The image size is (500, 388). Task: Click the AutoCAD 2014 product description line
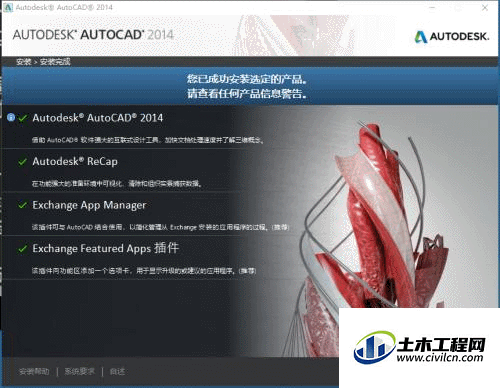click(148, 140)
